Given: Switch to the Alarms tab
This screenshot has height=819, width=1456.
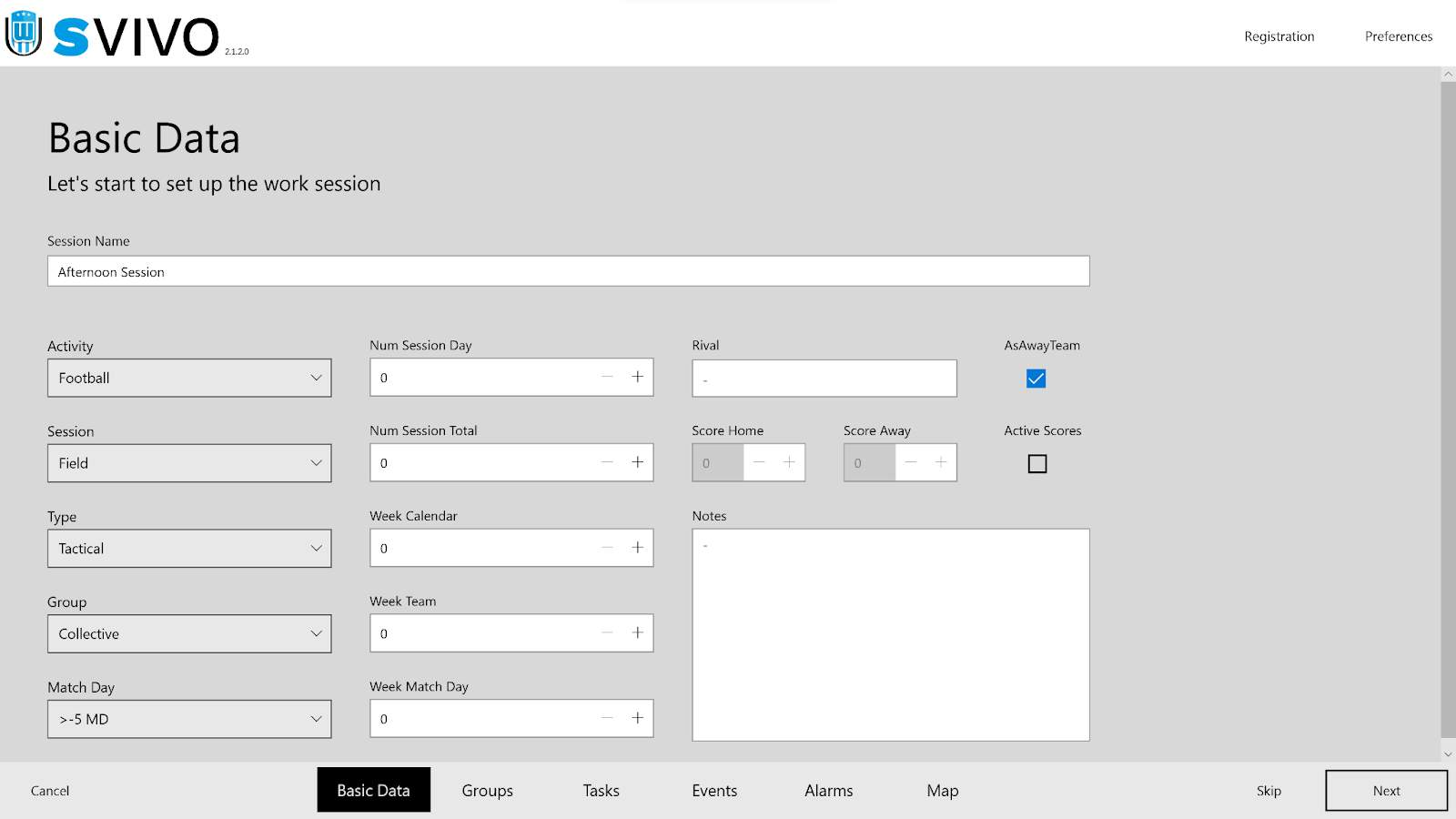Looking at the screenshot, I should pos(829,791).
